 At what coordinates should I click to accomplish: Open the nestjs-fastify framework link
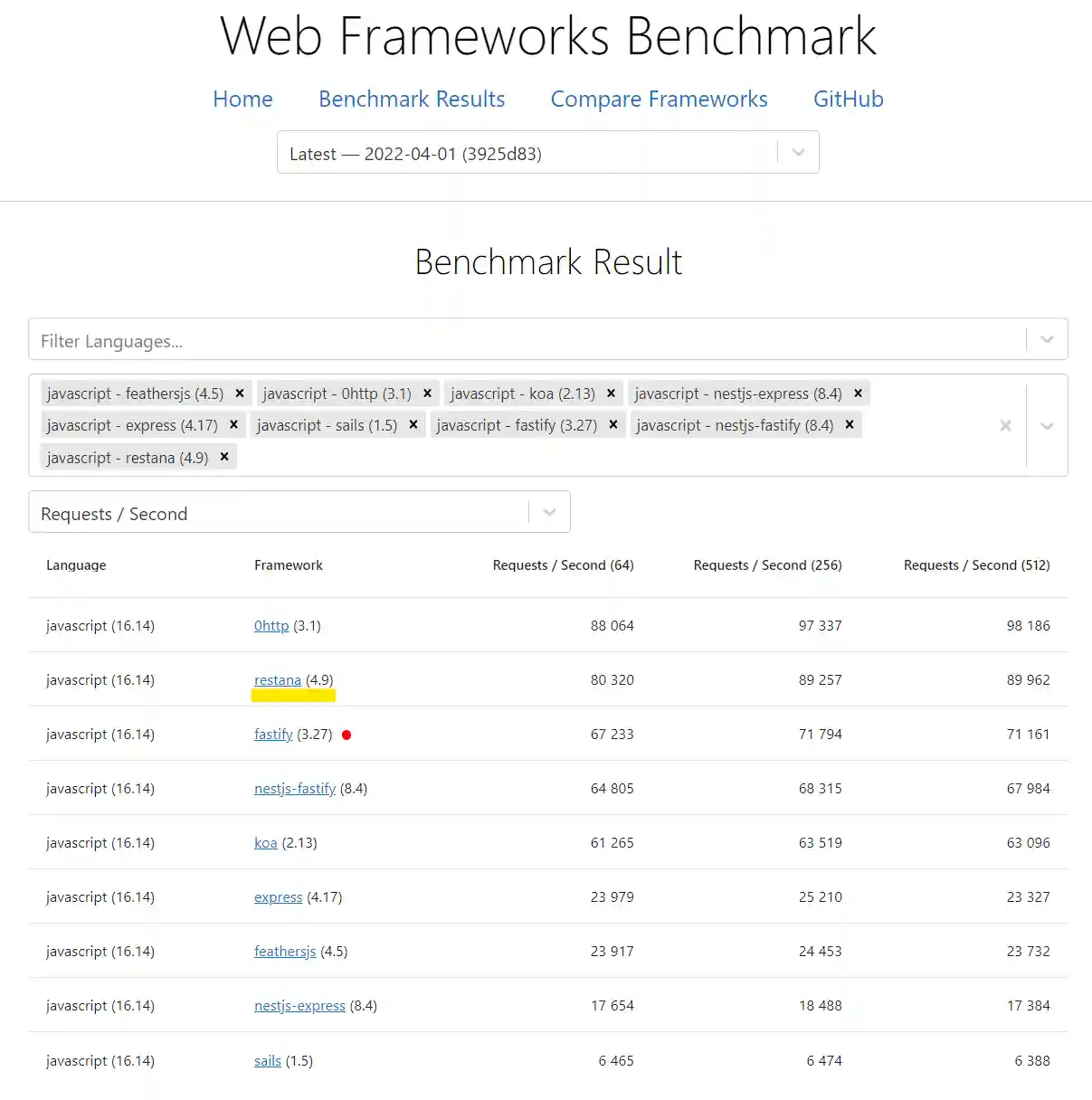point(295,788)
